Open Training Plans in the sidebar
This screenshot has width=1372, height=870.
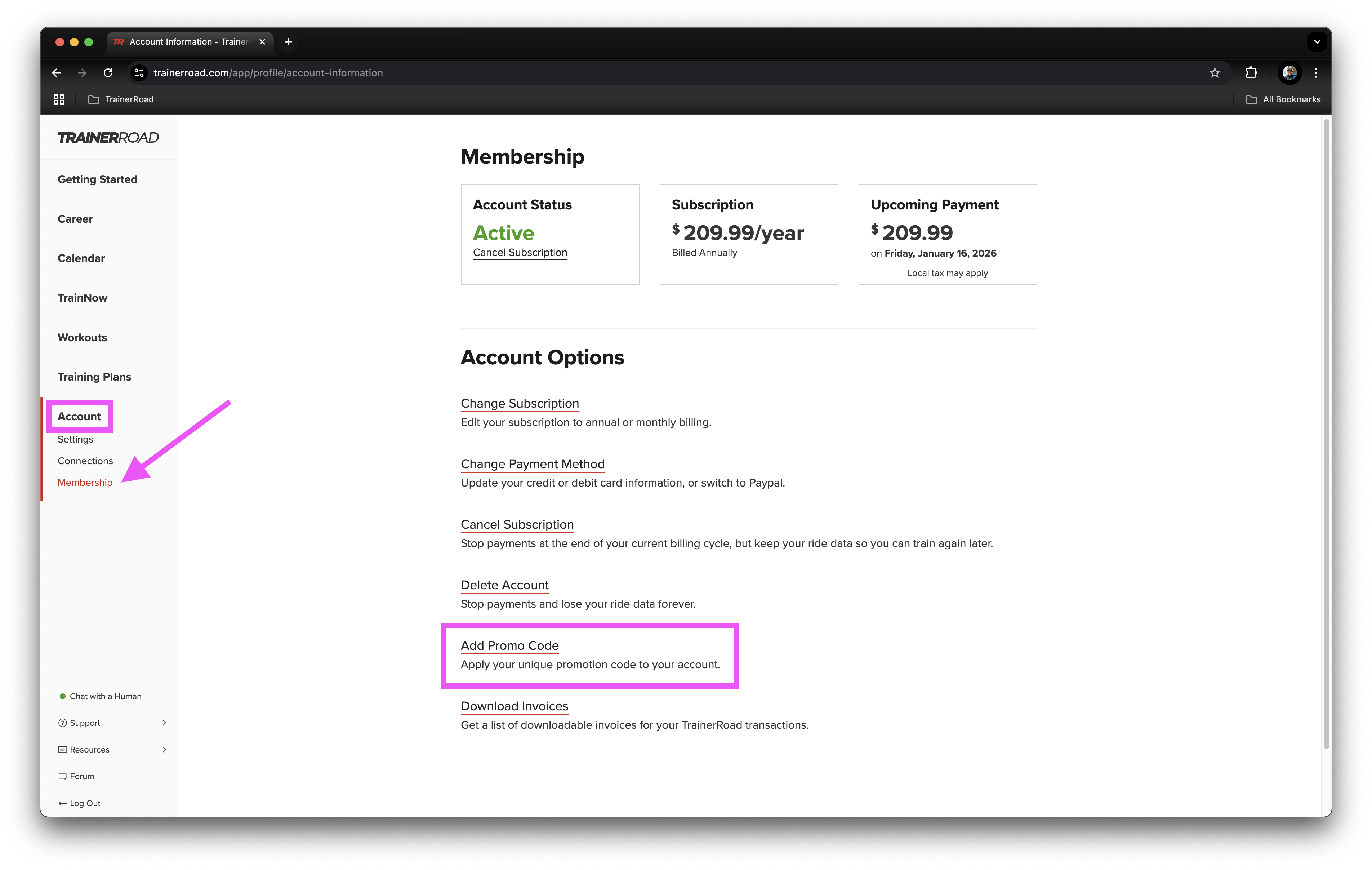[x=94, y=377]
